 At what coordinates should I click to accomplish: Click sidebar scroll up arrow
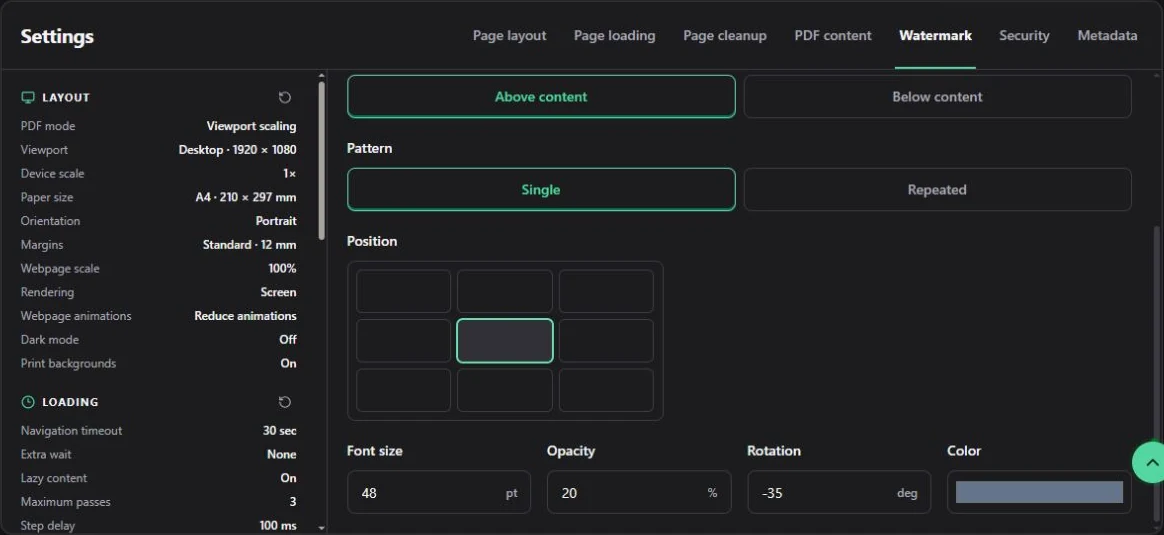coord(321,76)
